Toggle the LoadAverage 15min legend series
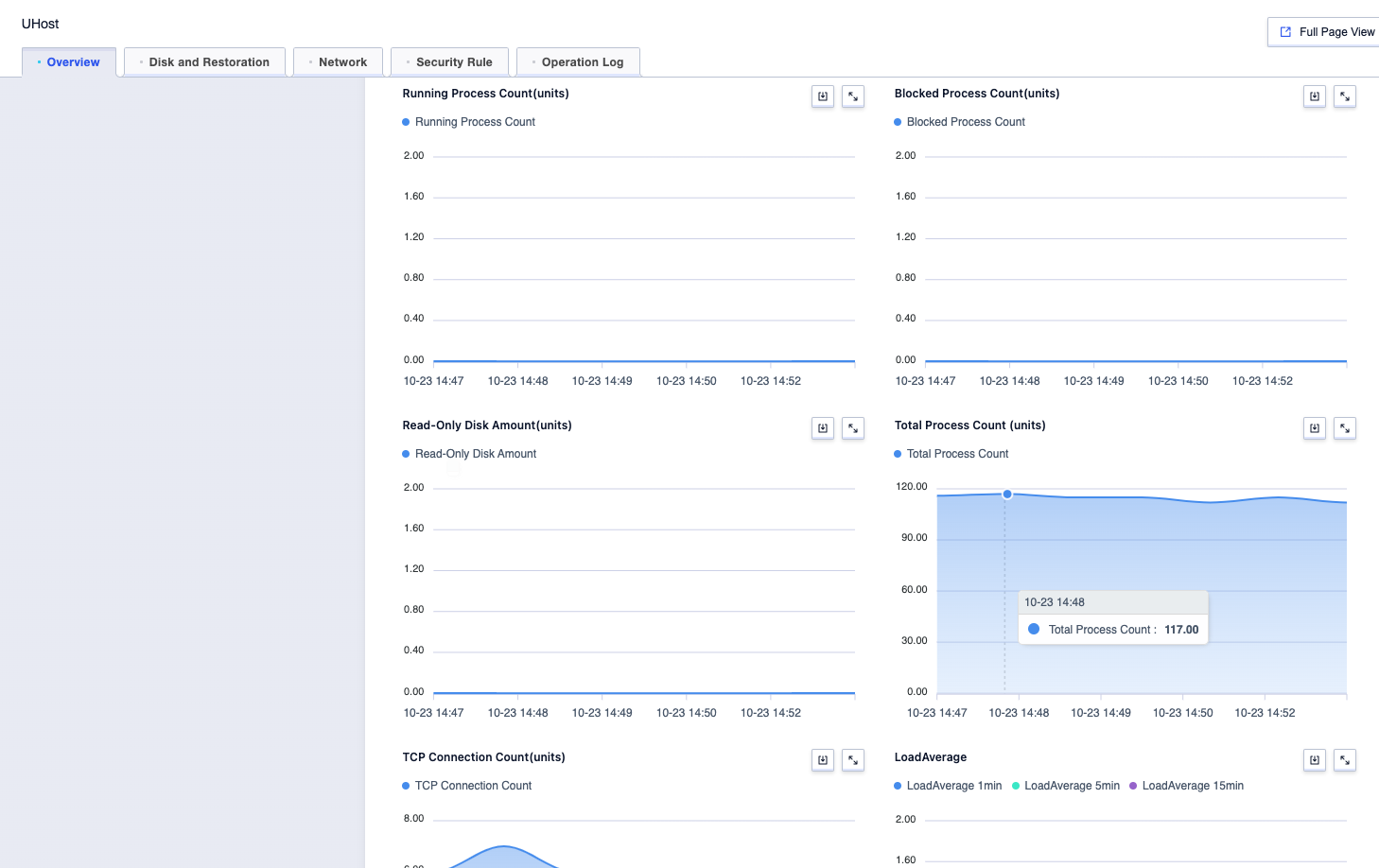Screen dimensions: 1379x868 click(1187, 786)
